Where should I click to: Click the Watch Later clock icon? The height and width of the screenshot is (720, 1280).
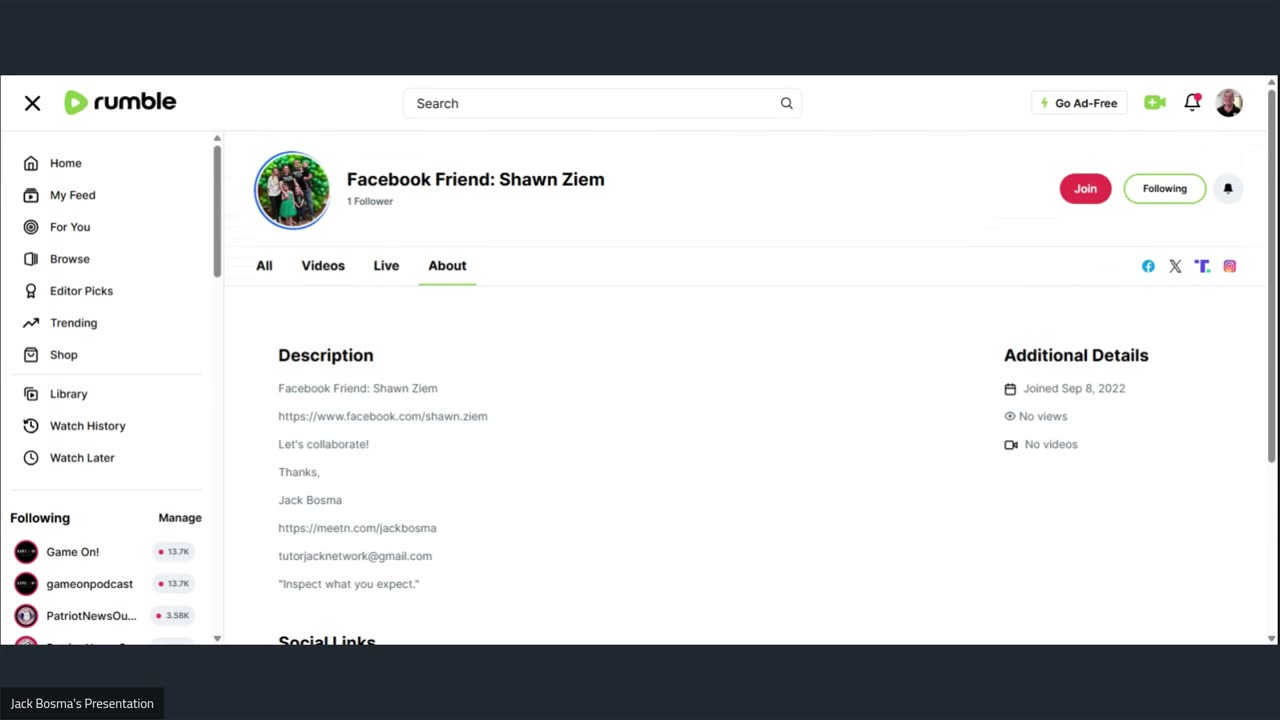coord(31,458)
